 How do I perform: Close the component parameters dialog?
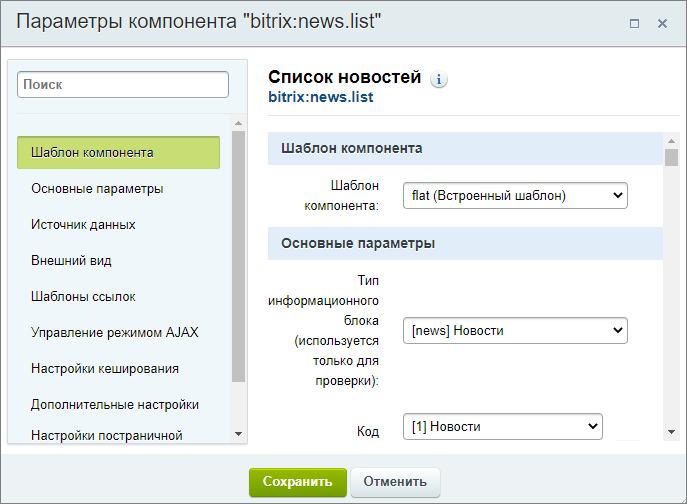point(662,23)
